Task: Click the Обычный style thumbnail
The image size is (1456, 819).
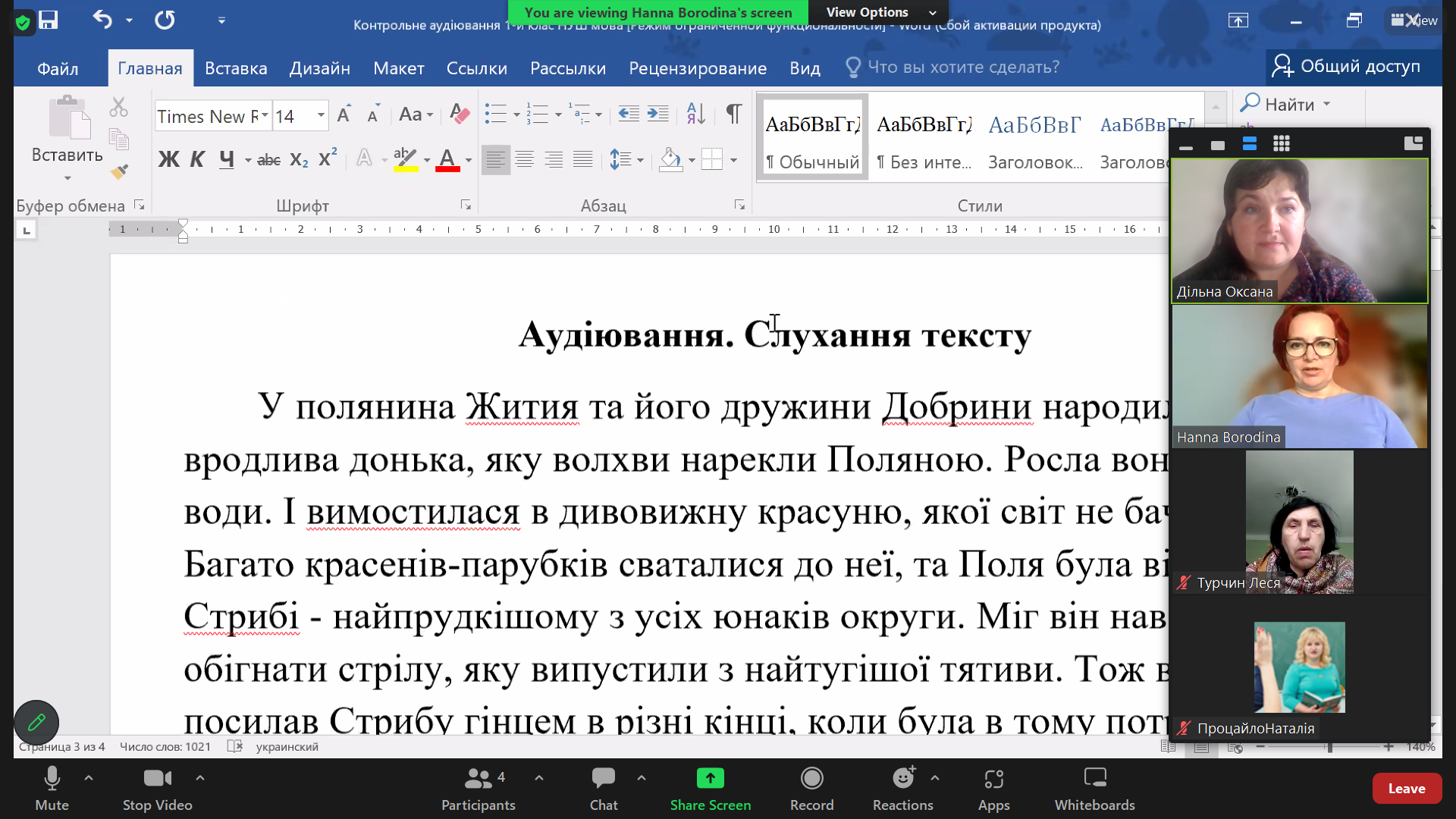Action: tap(812, 136)
